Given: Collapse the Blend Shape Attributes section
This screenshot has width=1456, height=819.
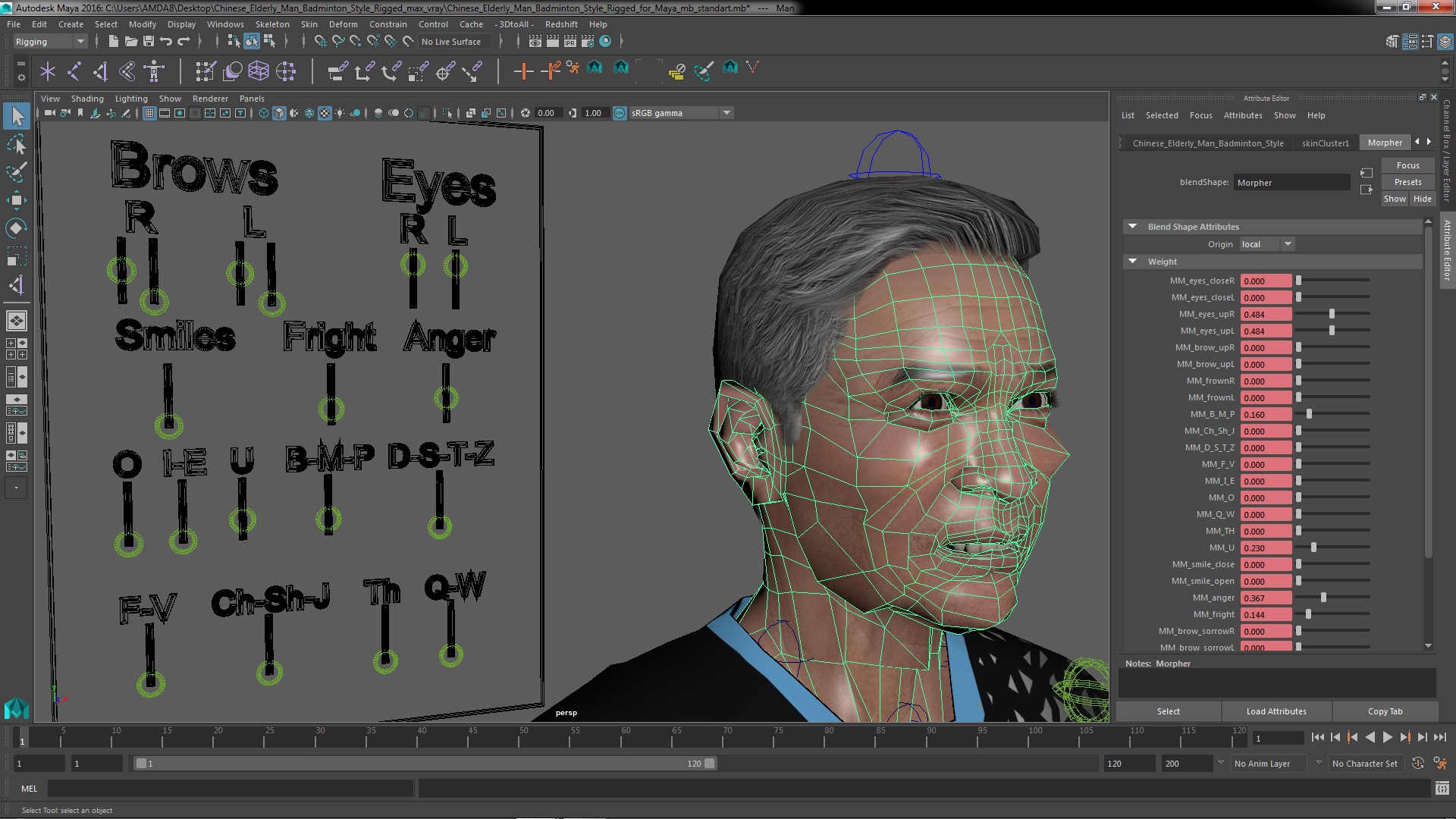Looking at the screenshot, I should tap(1132, 227).
